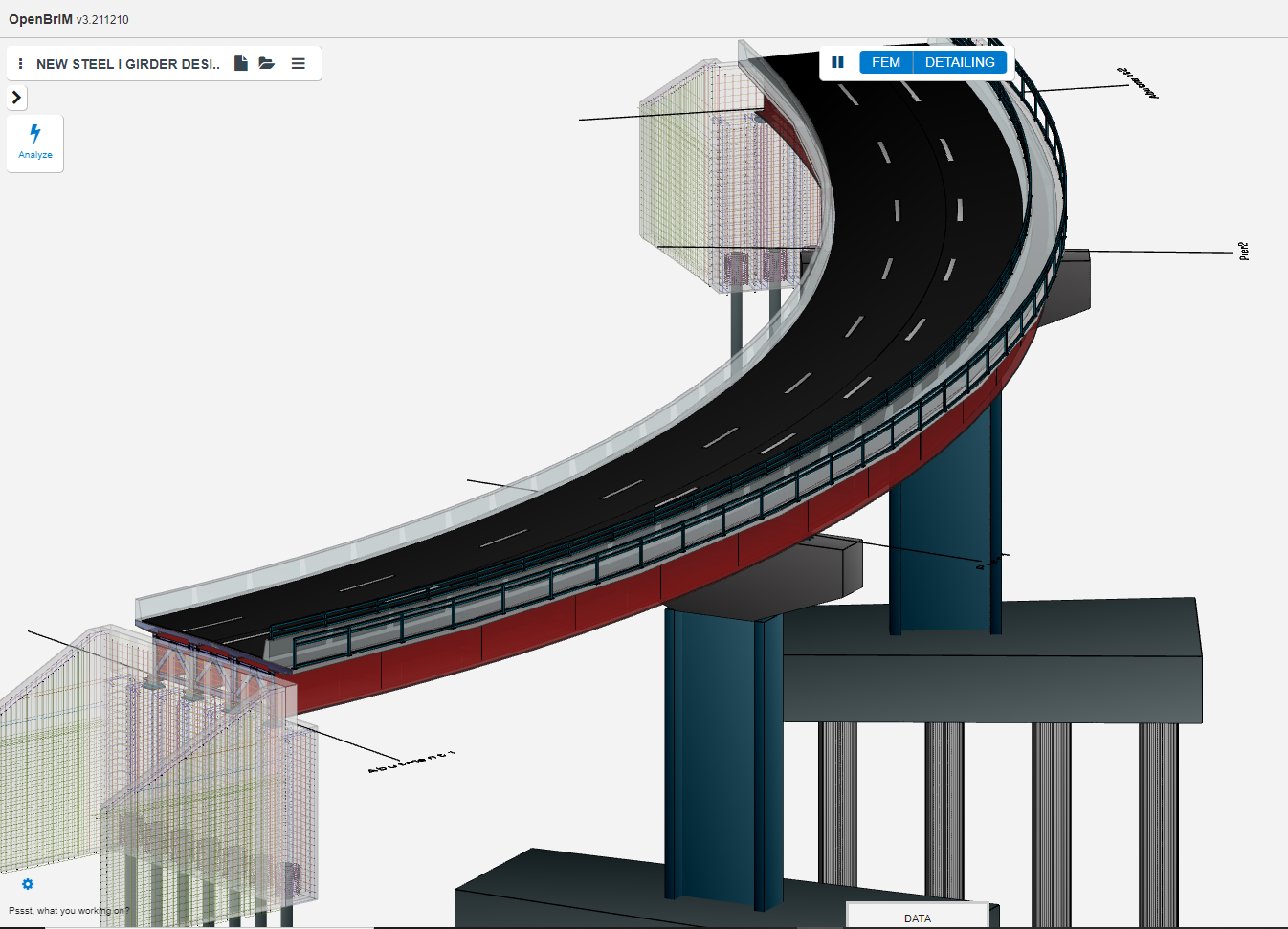Click the NEW STEEL I GIRDER project title

(x=128, y=64)
